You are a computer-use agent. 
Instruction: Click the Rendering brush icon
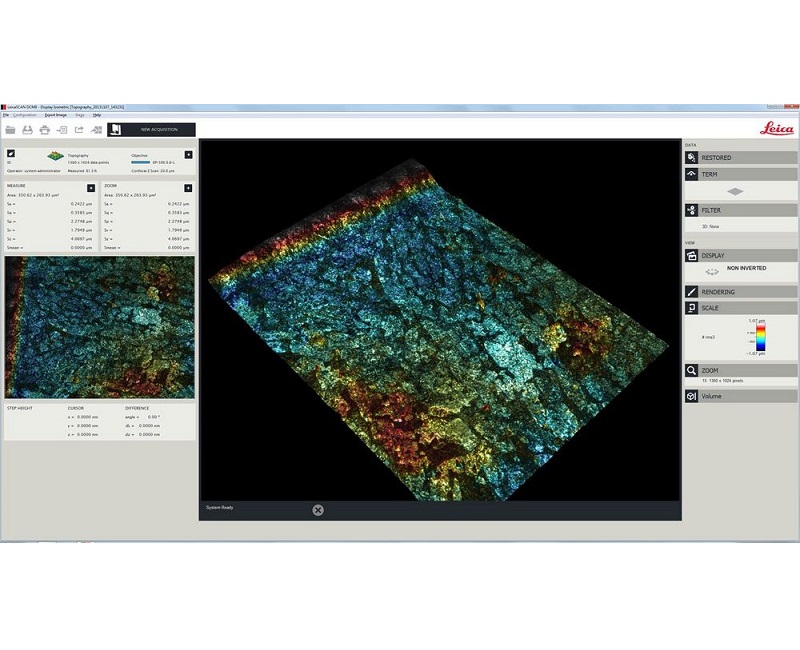(x=691, y=292)
